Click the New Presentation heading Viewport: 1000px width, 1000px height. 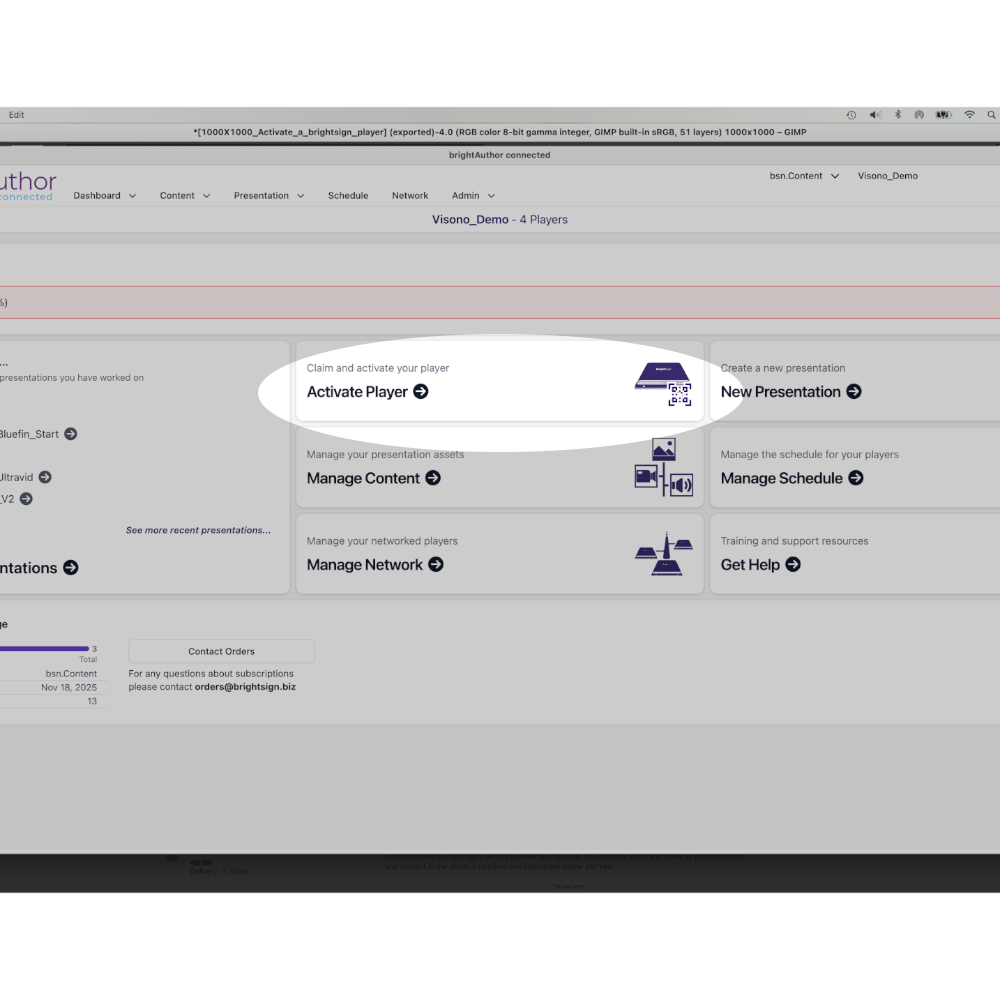tap(781, 392)
